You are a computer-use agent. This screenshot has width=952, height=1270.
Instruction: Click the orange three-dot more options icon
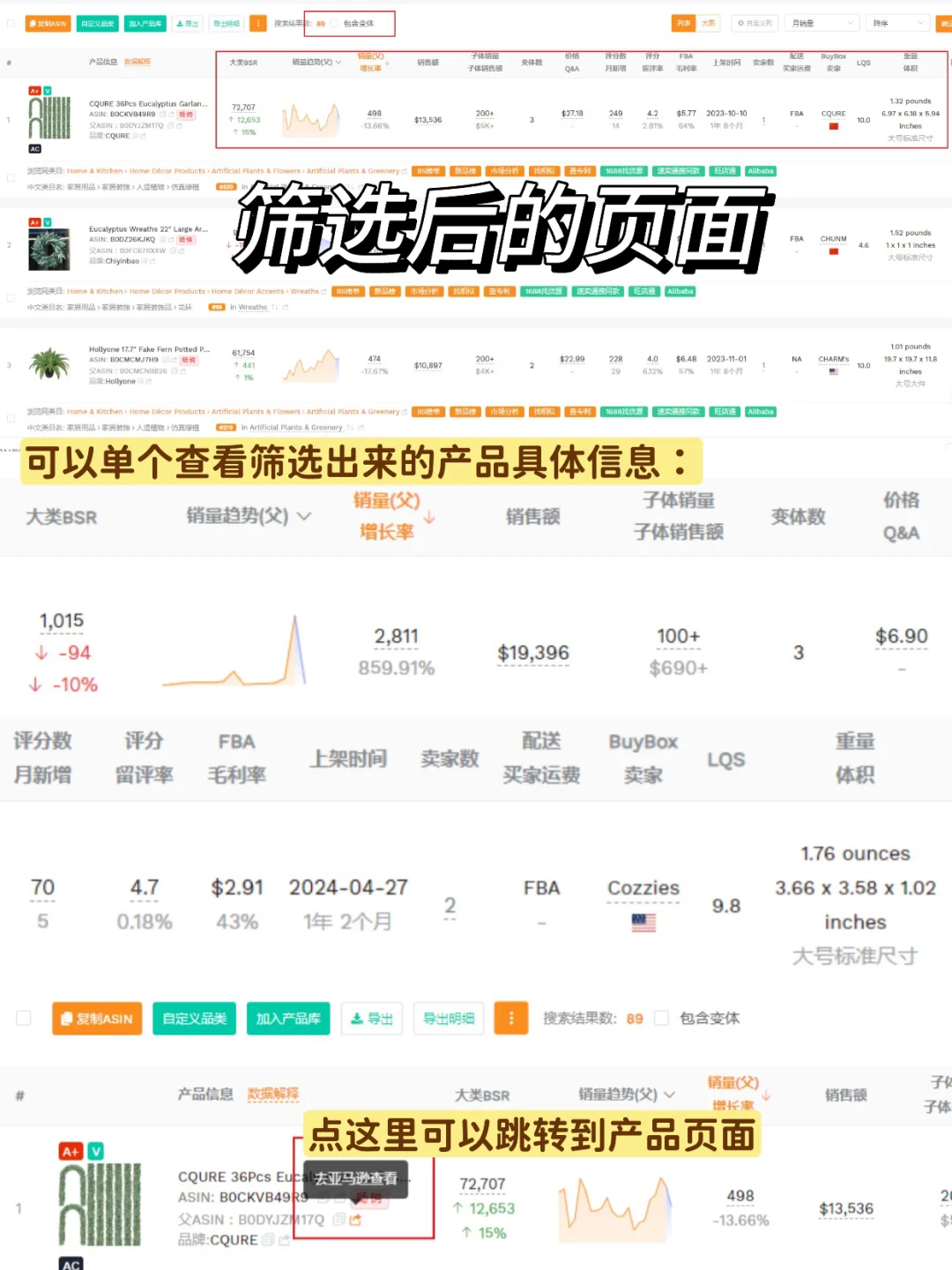click(258, 24)
